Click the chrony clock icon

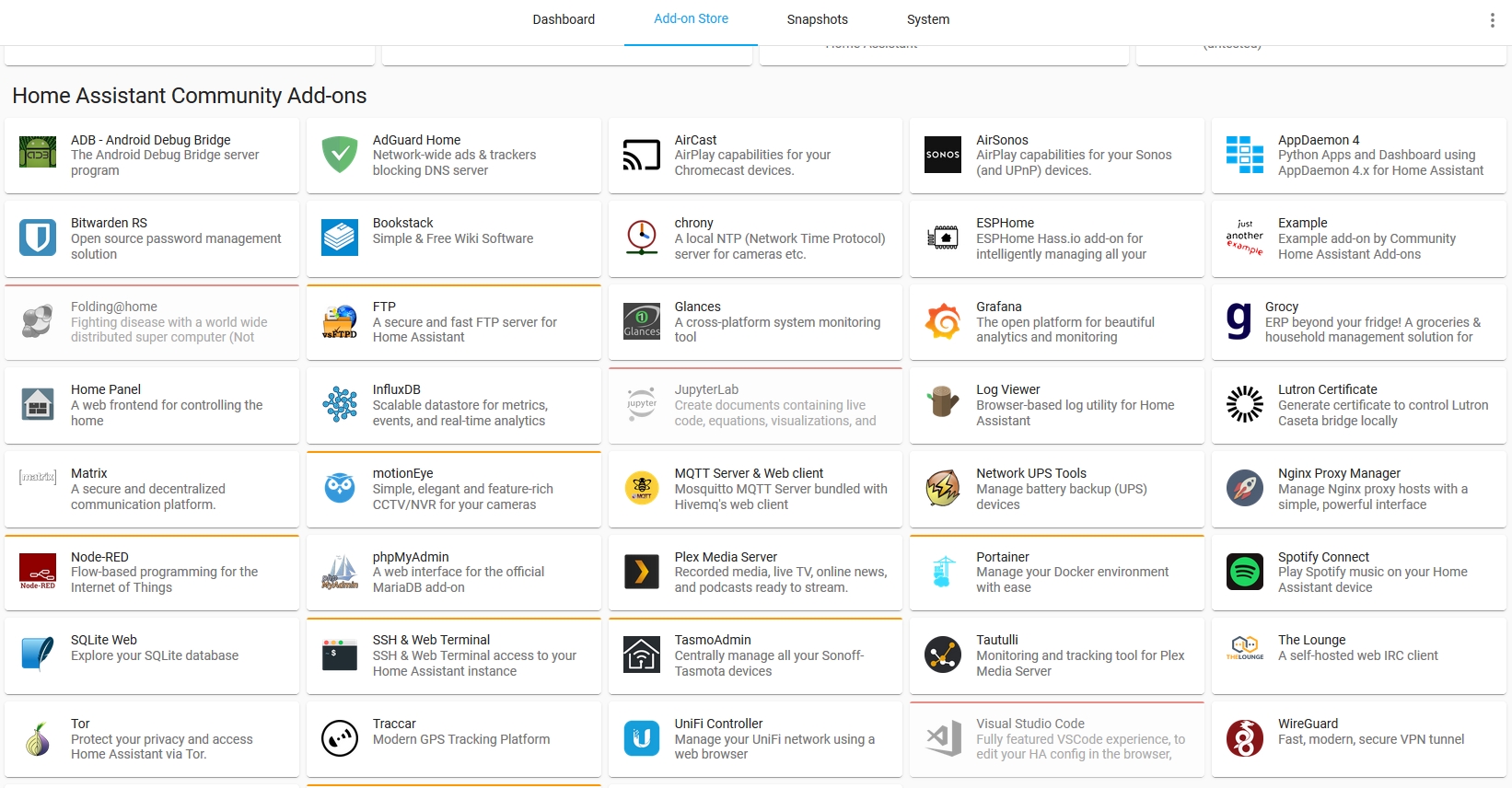click(642, 238)
